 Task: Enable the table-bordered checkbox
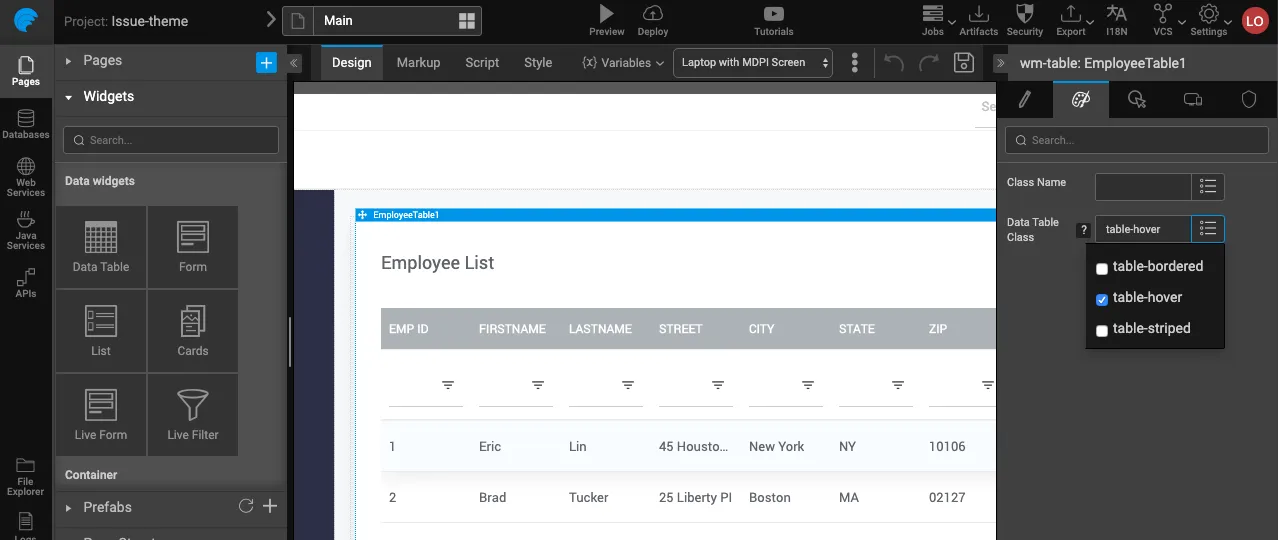(x=1102, y=268)
